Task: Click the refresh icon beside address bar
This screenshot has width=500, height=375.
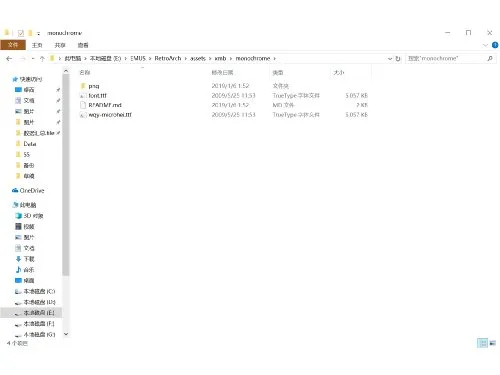Action: click(398, 59)
